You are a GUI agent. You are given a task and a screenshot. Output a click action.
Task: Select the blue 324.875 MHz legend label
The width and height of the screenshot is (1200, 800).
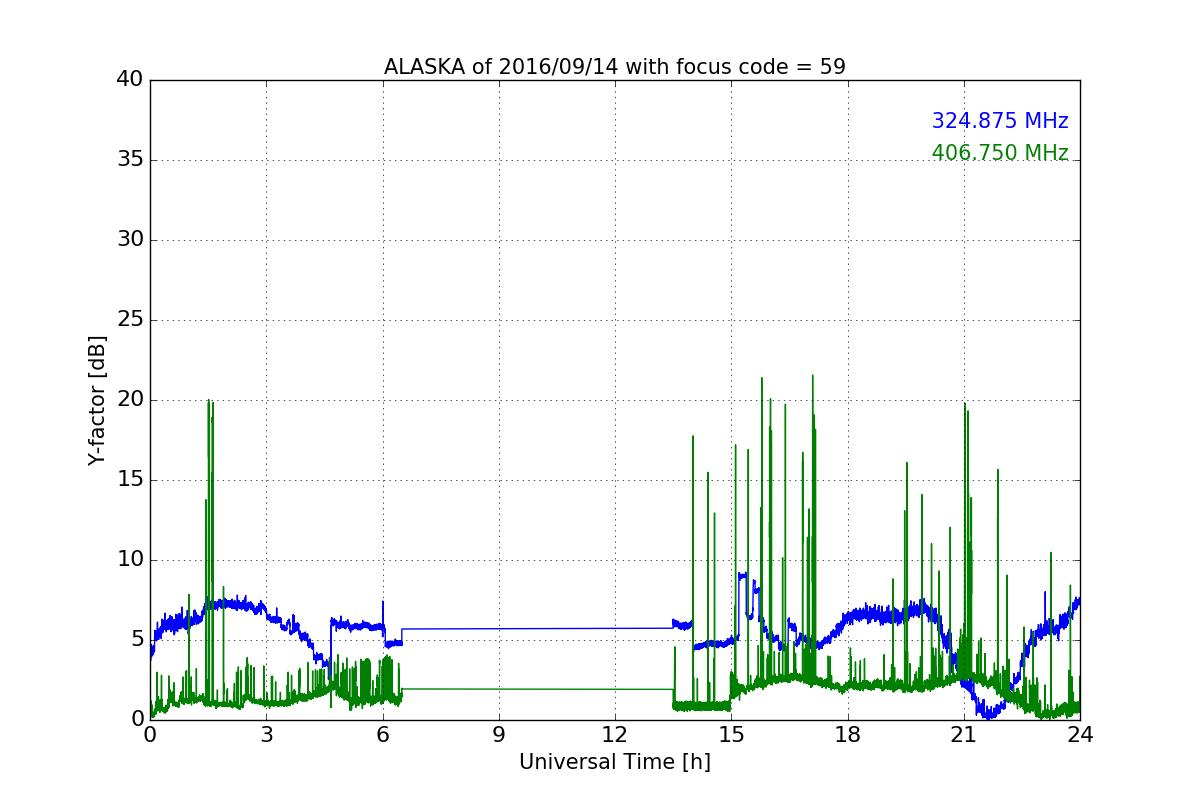pos(1000,121)
